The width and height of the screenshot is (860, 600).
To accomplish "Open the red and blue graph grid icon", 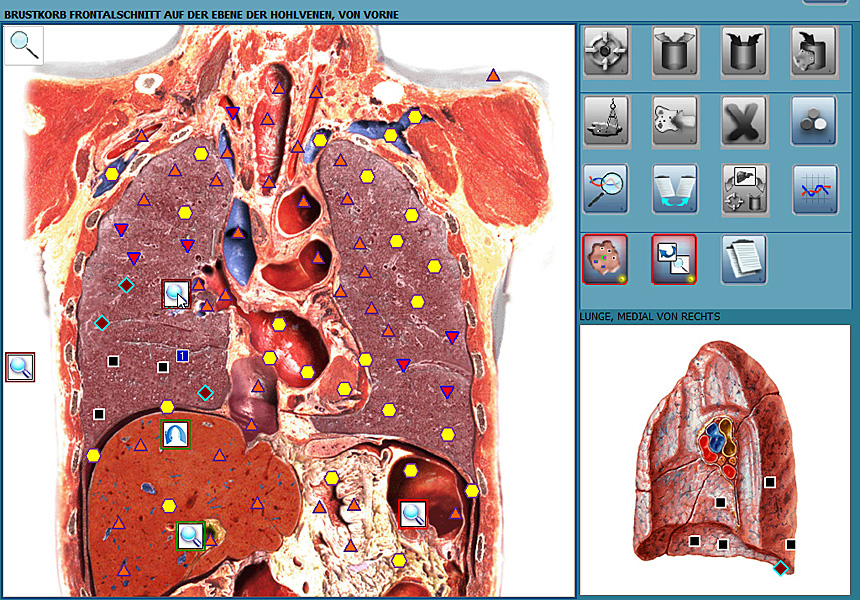I will [x=815, y=189].
